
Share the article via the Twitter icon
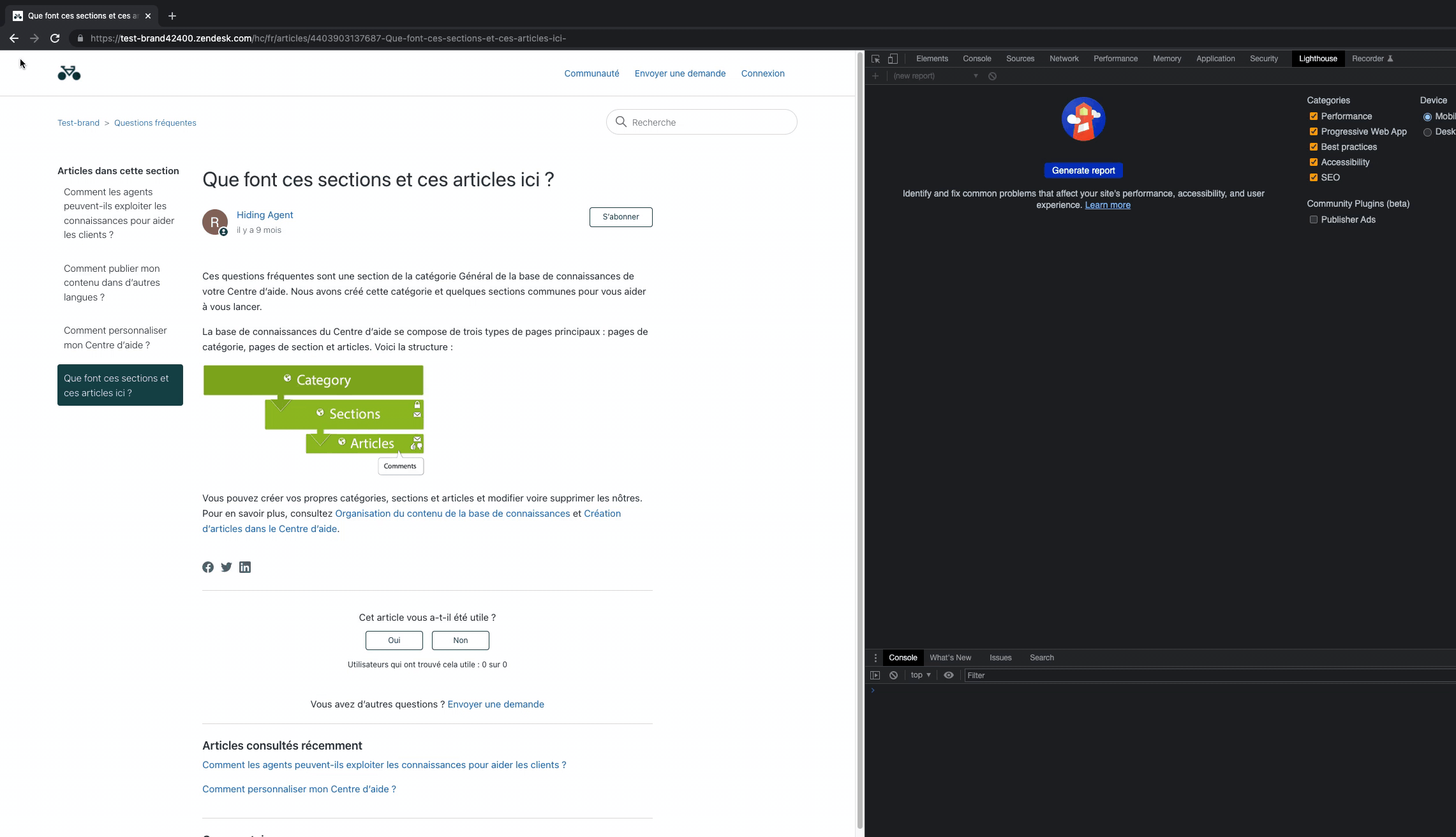pyautogui.click(x=227, y=567)
